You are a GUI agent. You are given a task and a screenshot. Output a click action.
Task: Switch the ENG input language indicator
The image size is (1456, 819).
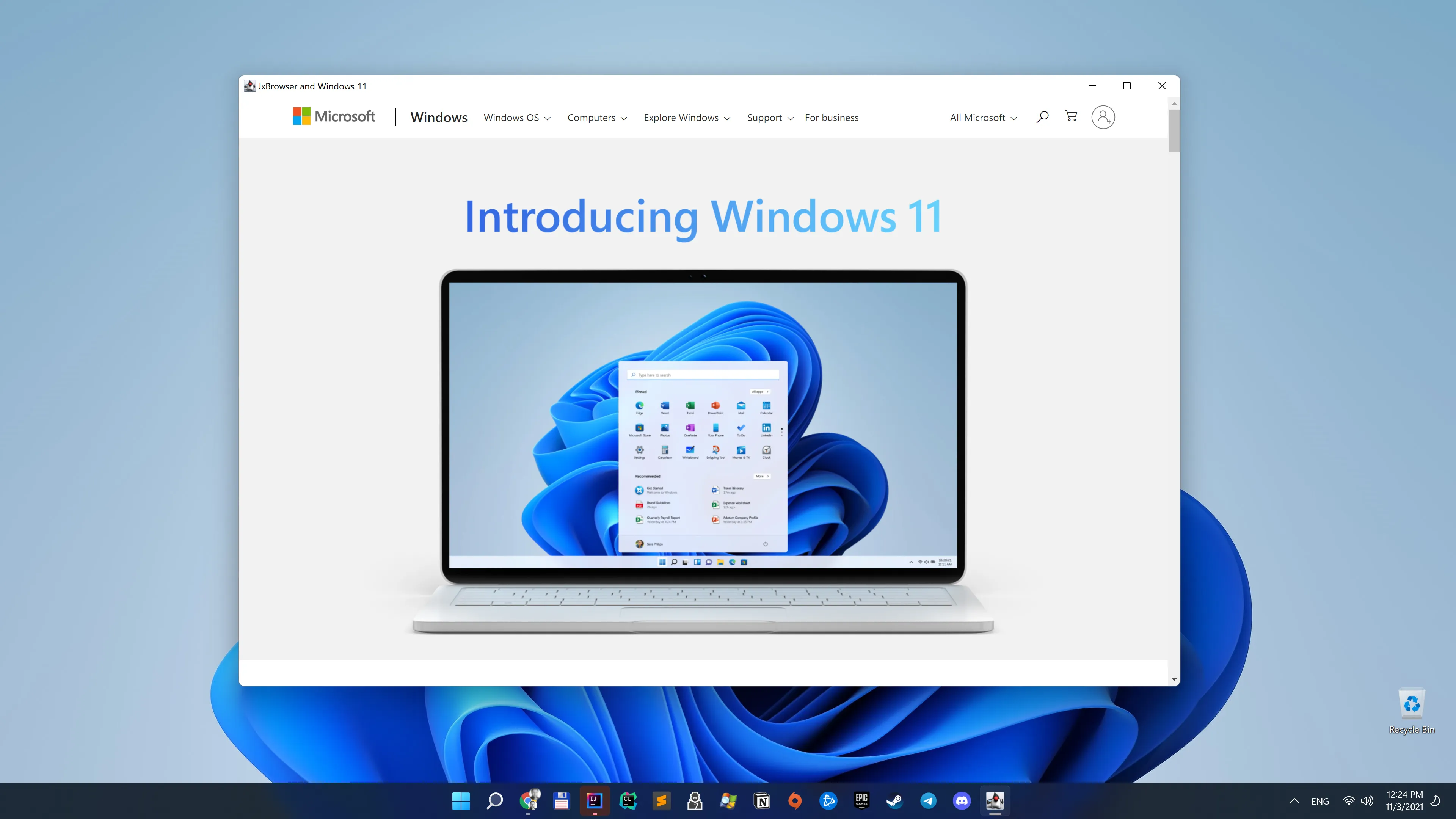(x=1320, y=801)
